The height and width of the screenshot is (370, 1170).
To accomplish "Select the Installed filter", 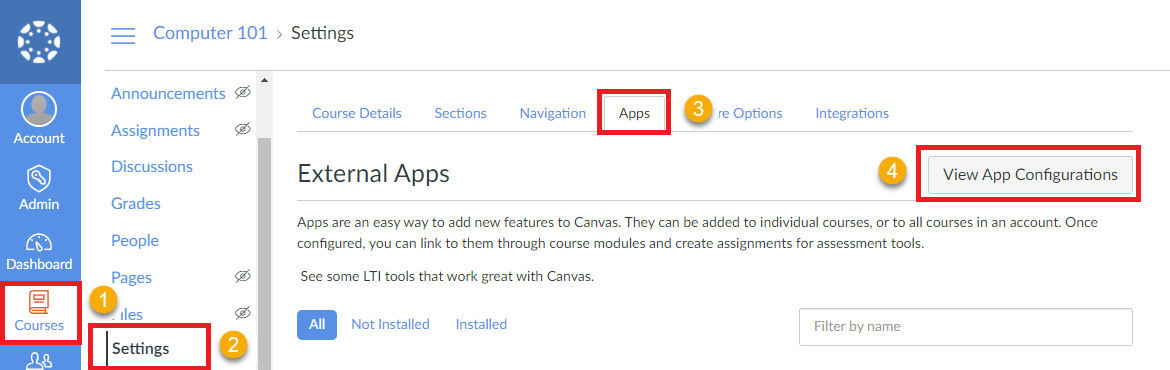I will [481, 324].
